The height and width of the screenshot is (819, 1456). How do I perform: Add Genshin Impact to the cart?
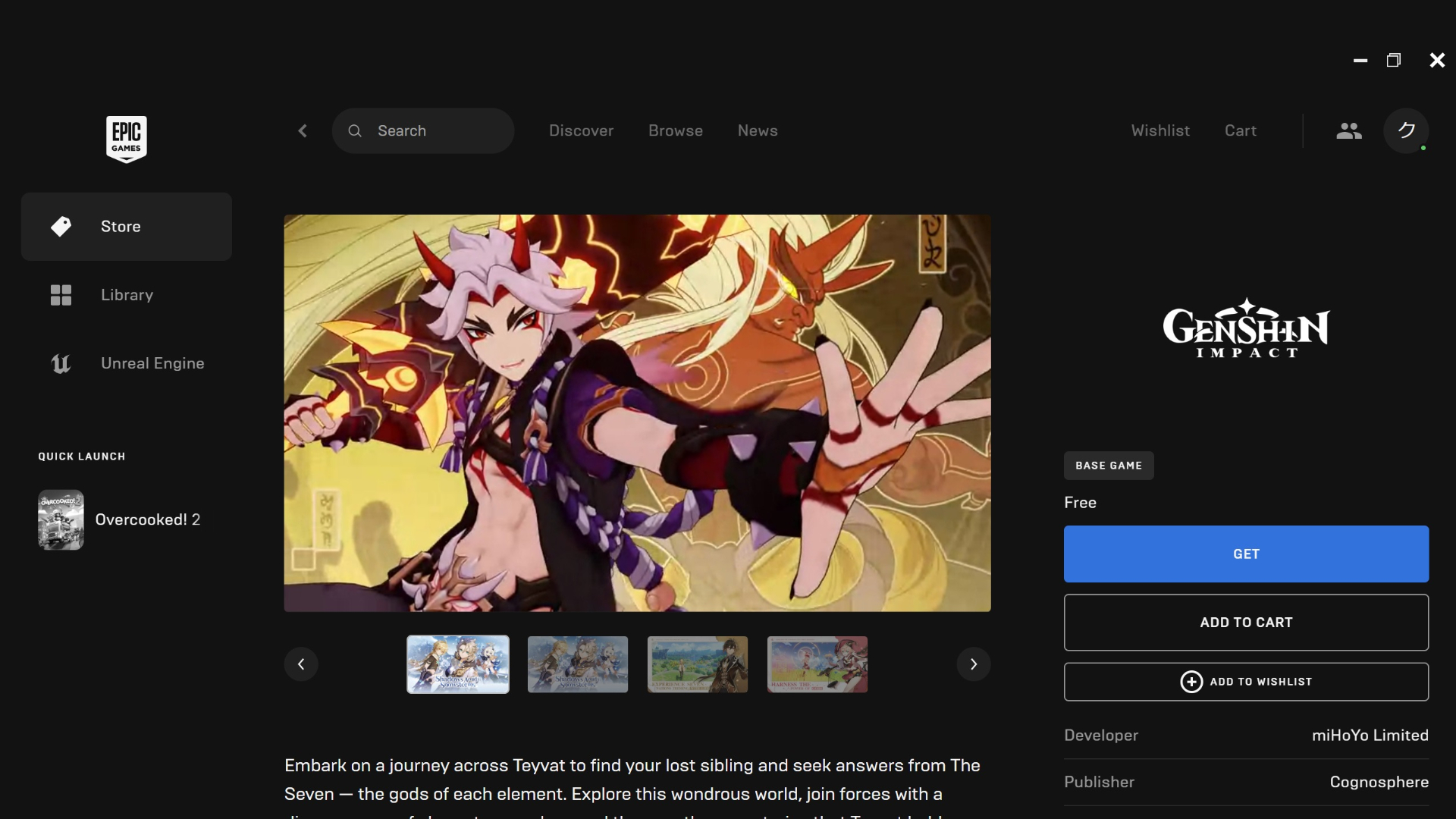(1245, 622)
